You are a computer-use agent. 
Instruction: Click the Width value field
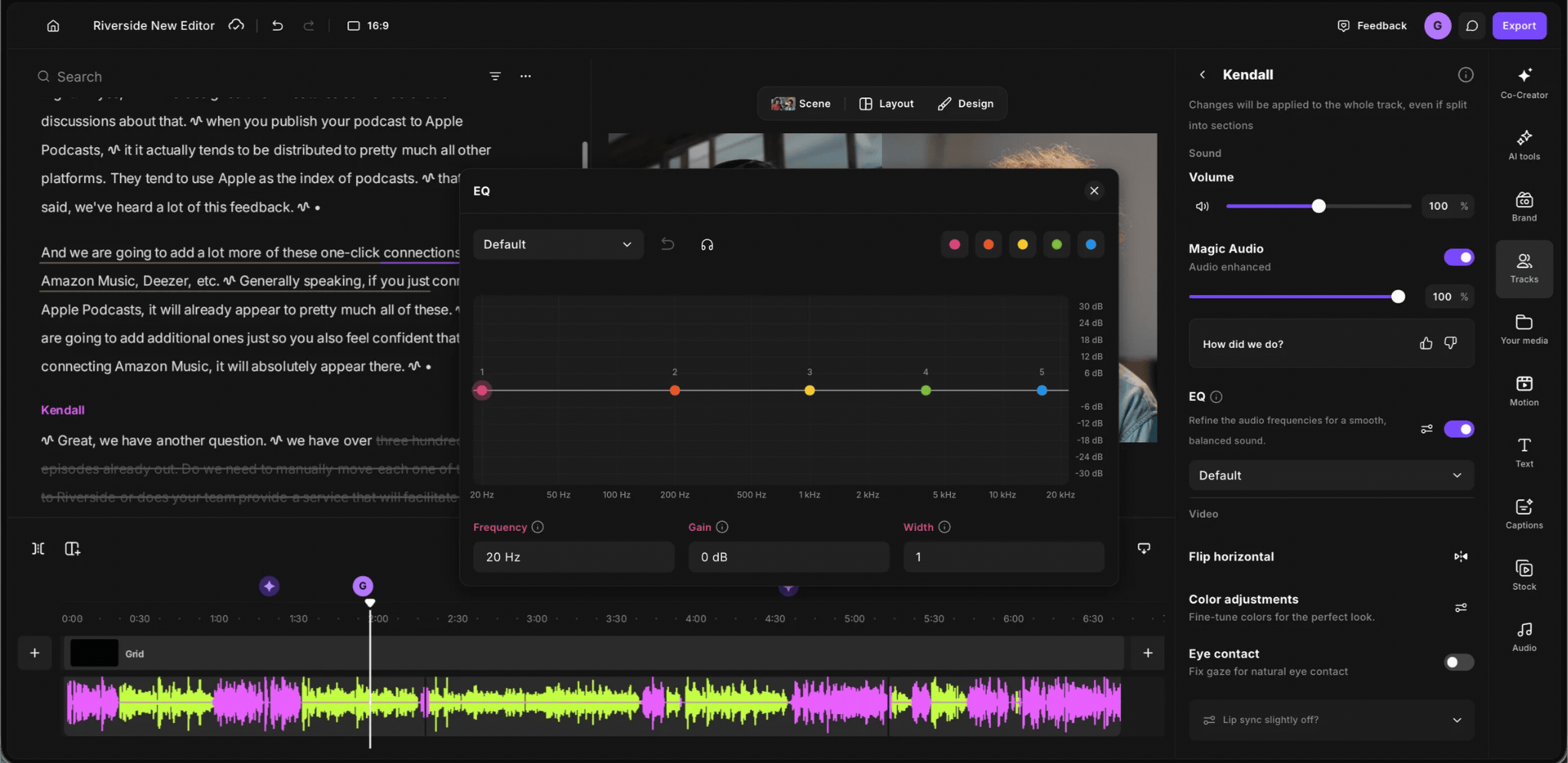(x=1004, y=557)
